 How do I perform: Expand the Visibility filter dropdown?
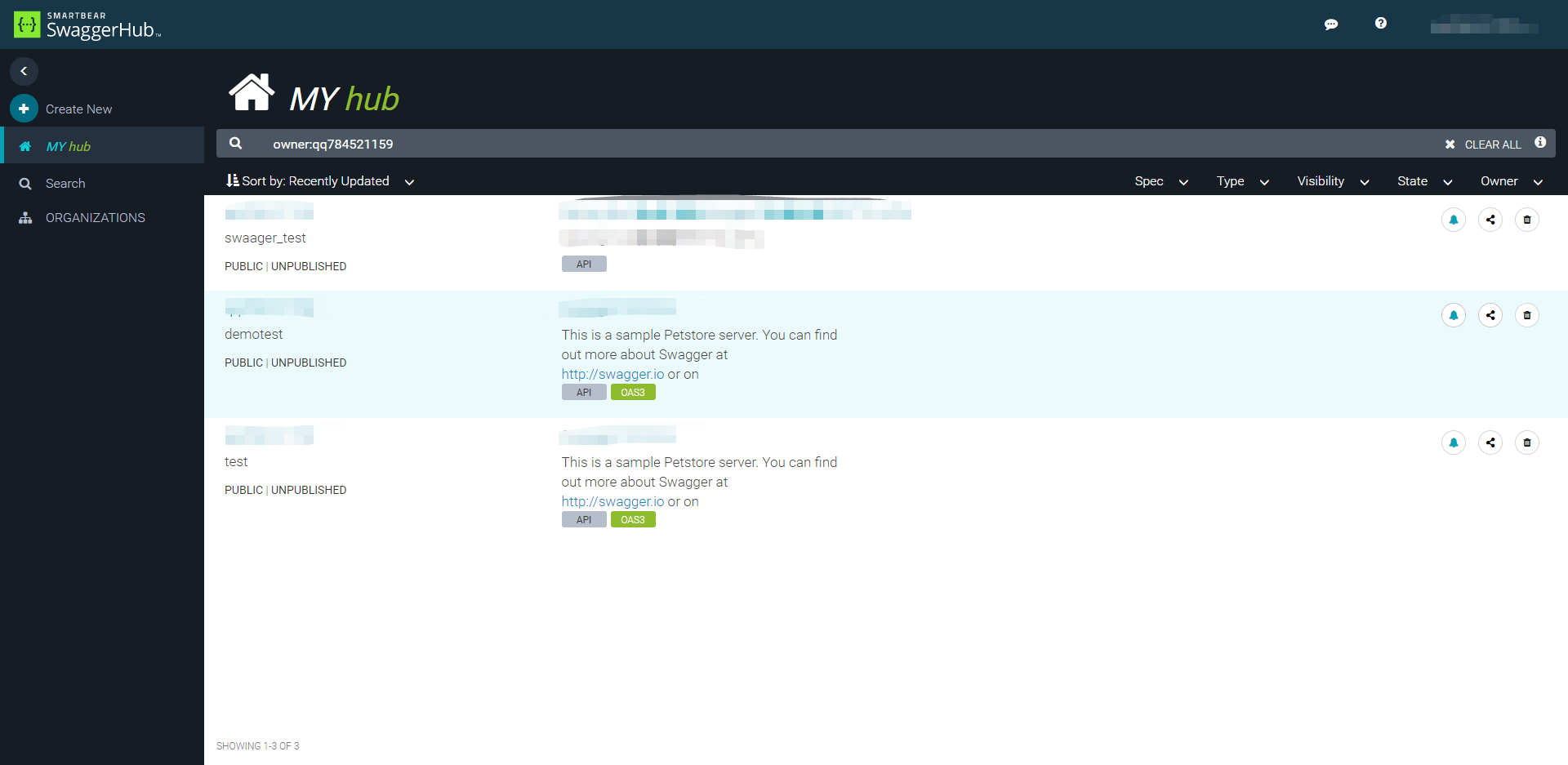pos(1333,181)
